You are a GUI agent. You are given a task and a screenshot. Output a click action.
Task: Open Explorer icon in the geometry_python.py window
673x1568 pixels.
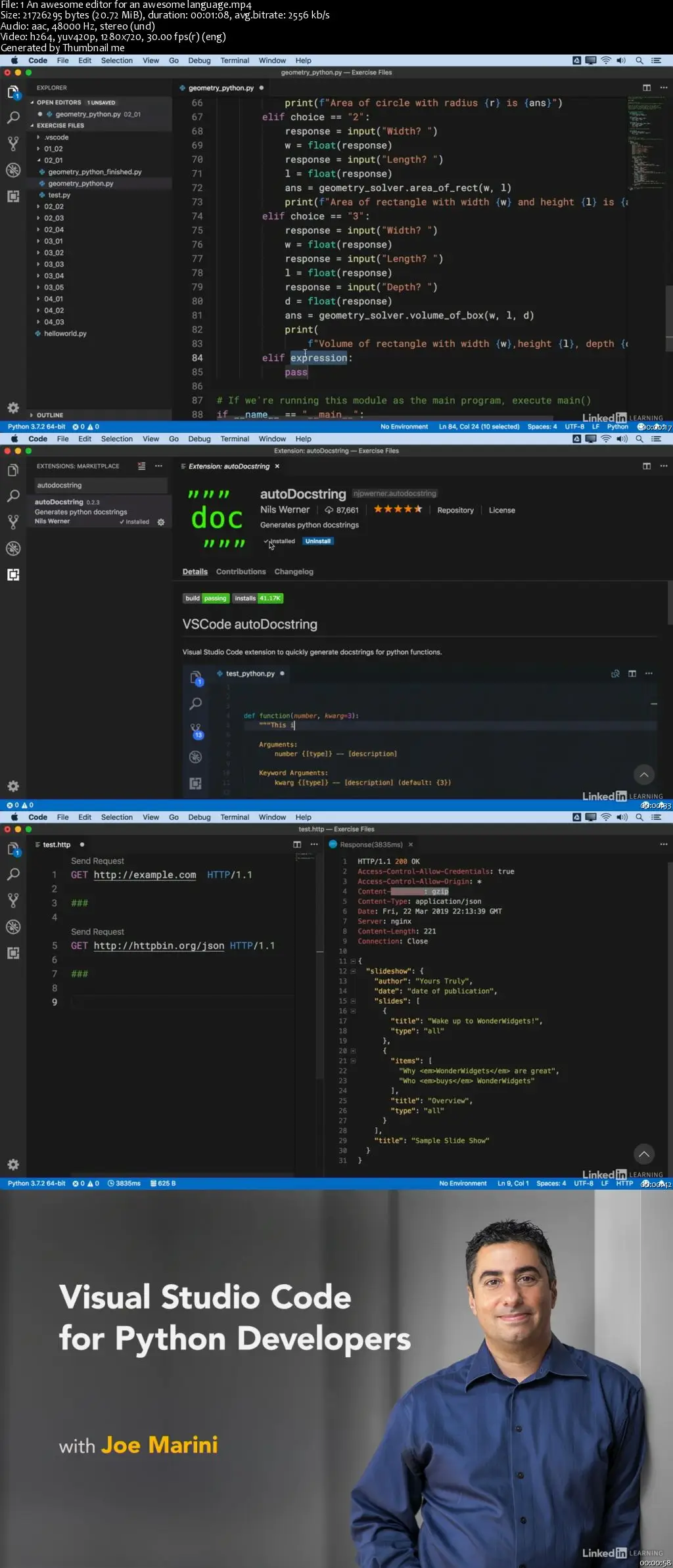(x=13, y=93)
